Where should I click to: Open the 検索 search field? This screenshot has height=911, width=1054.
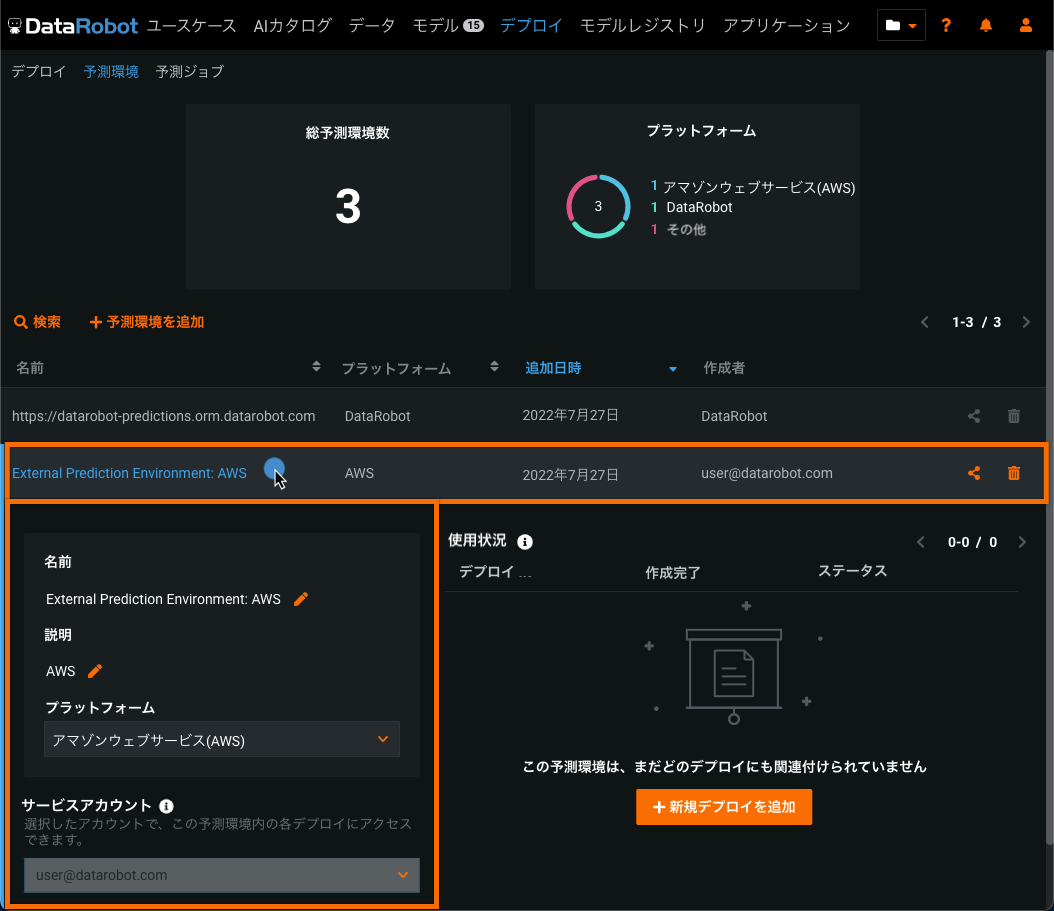38,322
